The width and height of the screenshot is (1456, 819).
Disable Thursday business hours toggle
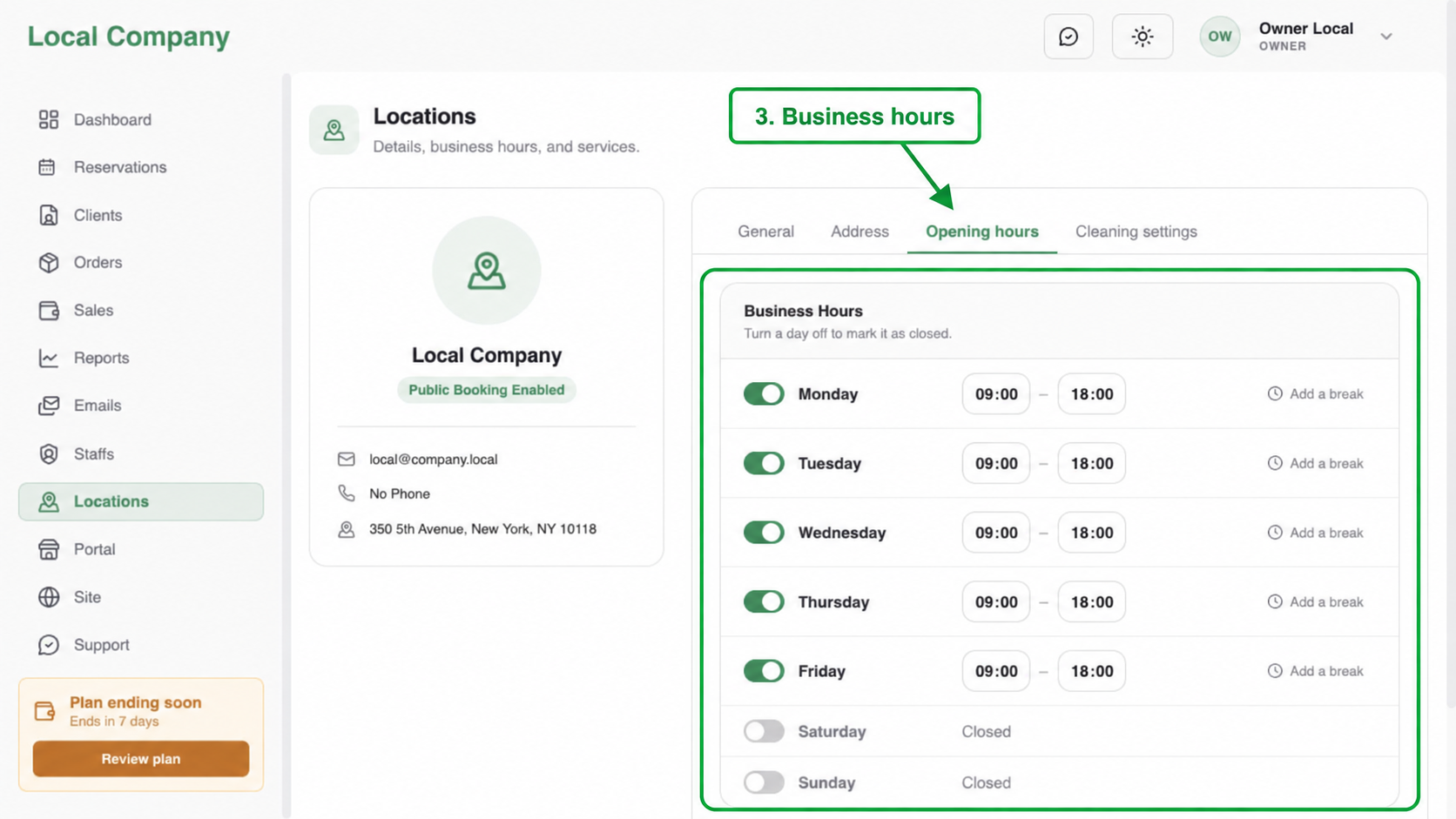764,601
